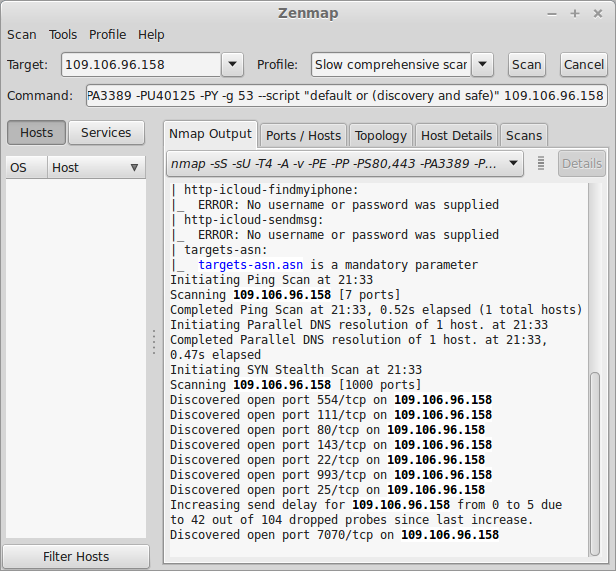Click the Profile combo box text field

tap(391, 64)
